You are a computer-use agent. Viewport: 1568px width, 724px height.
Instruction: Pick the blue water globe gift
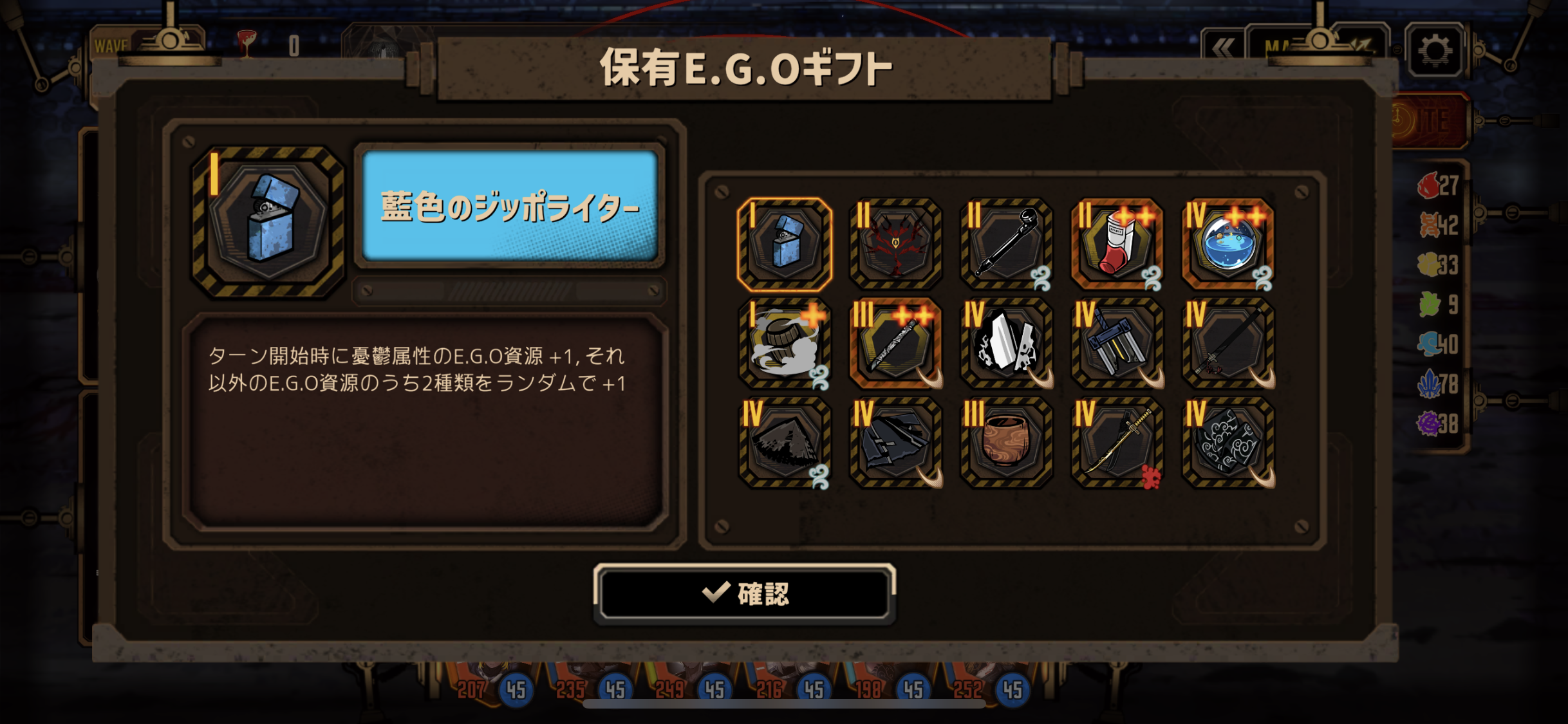[x=1228, y=245]
